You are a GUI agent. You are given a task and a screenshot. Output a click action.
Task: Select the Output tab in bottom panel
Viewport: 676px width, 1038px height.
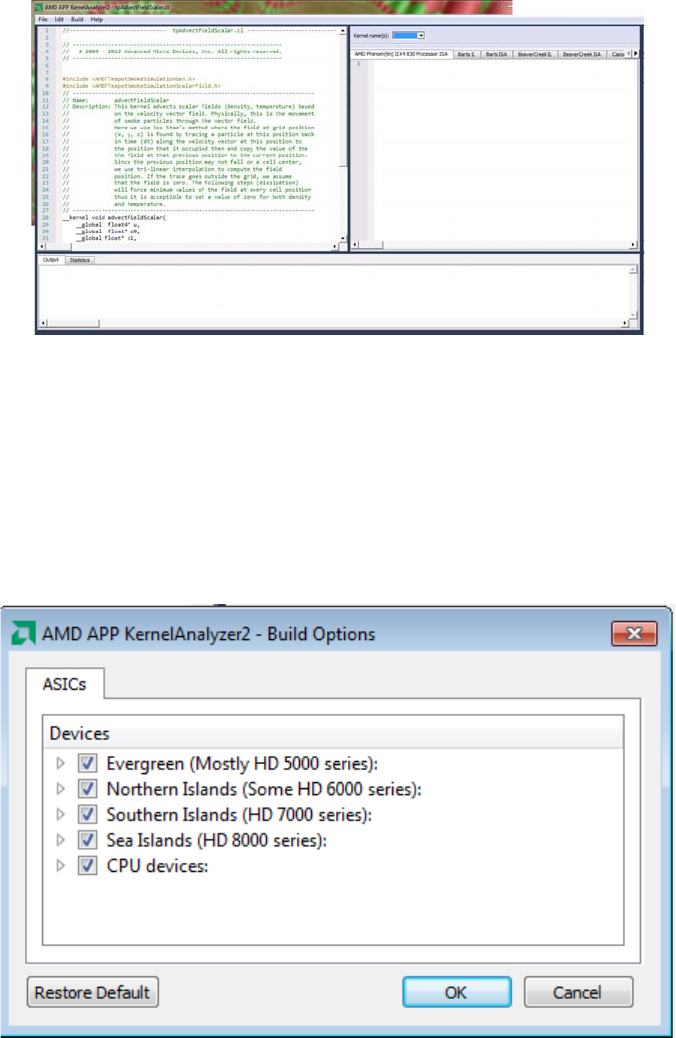point(51,260)
